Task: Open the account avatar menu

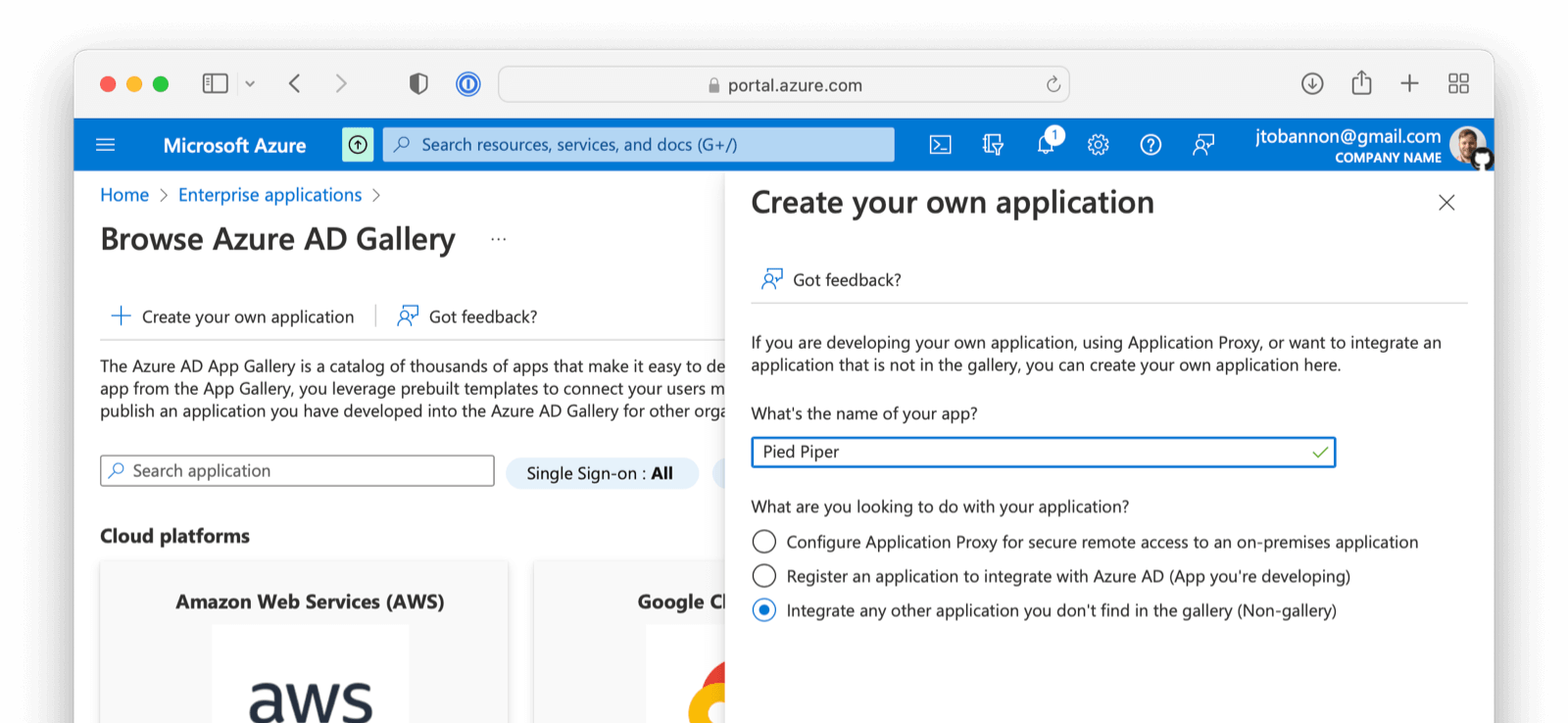Action: (1468, 146)
